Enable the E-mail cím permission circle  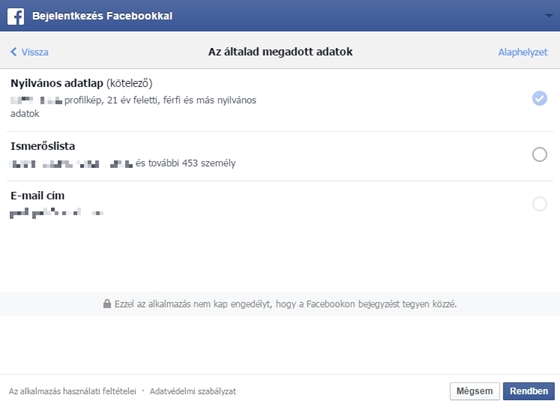point(539,204)
